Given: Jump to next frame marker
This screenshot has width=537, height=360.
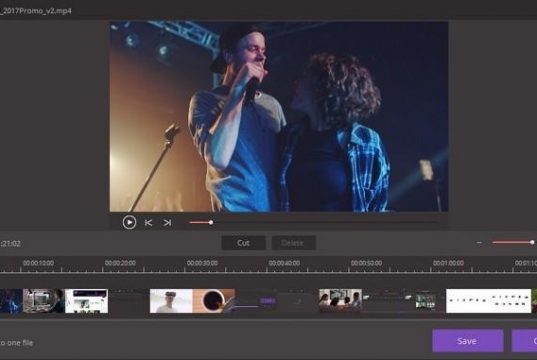Looking at the screenshot, I should (167, 223).
